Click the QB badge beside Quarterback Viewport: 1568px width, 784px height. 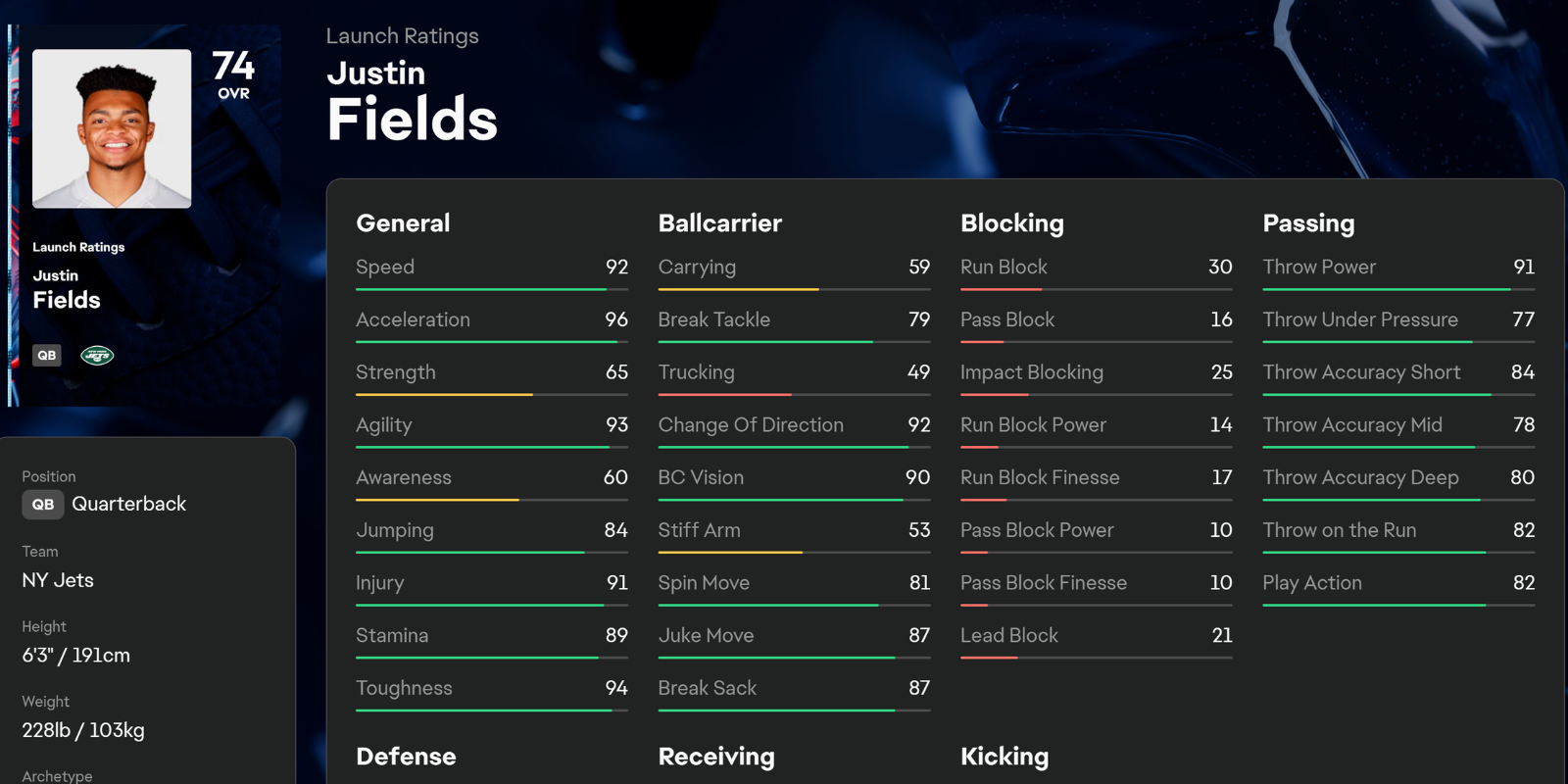(43, 505)
